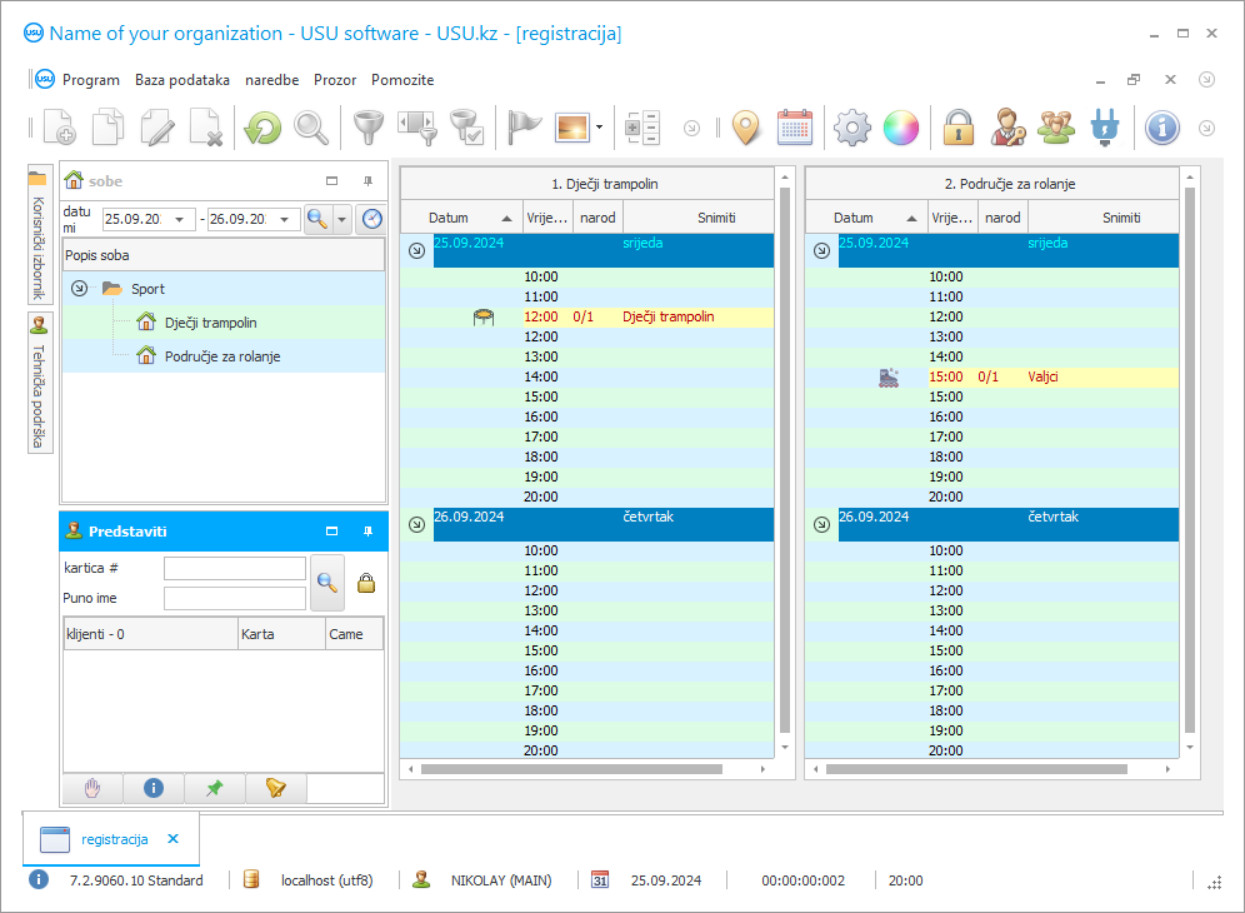Open the calendar toolbar icon

coord(795,128)
